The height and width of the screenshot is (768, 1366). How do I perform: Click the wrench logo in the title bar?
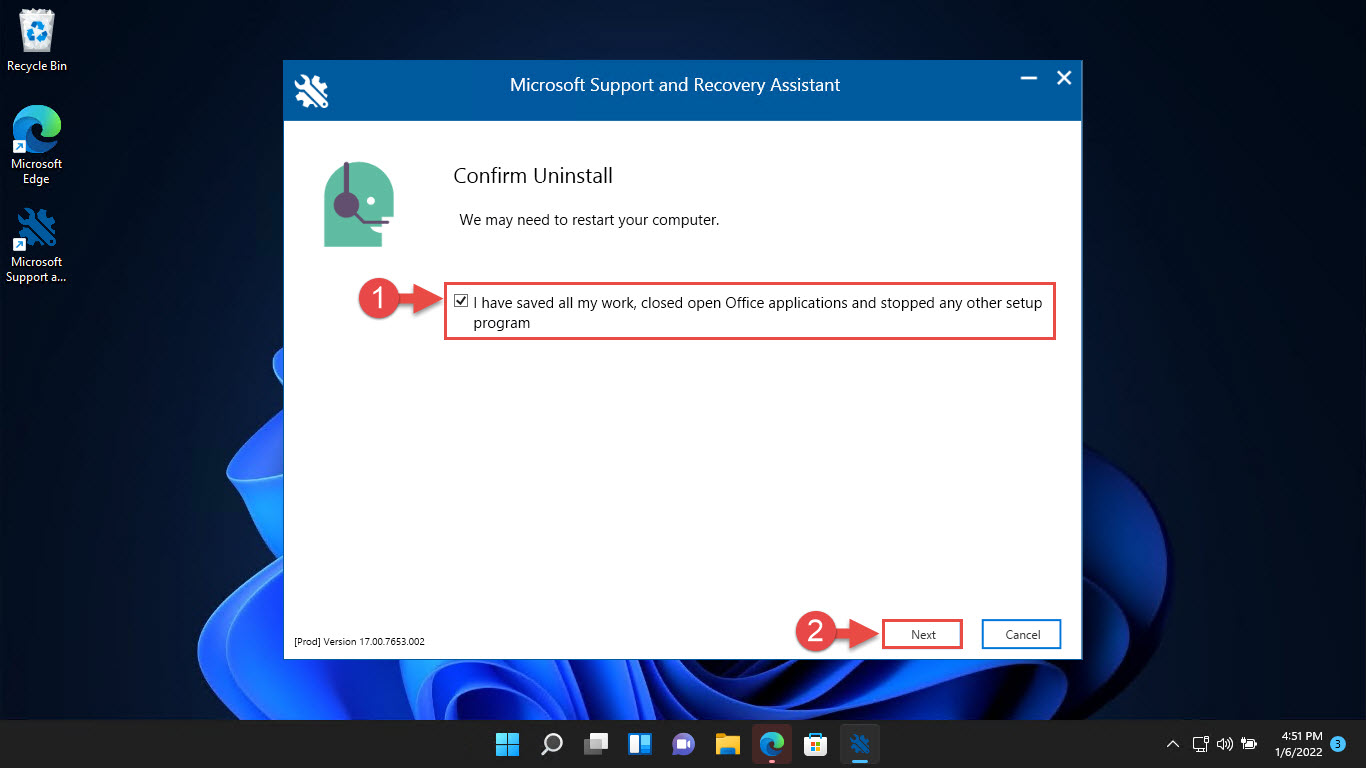312,91
